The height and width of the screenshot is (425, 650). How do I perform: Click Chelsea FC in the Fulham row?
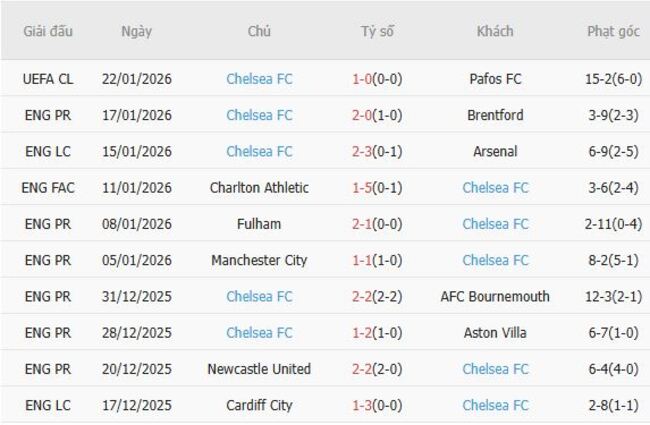495,224
